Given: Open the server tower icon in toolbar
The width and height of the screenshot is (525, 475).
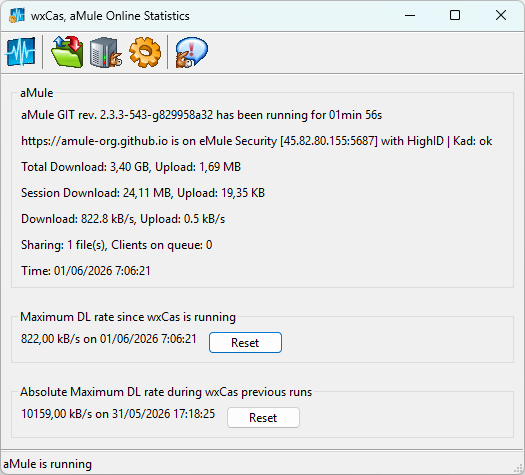Looking at the screenshot, I should tap(106, 53).
